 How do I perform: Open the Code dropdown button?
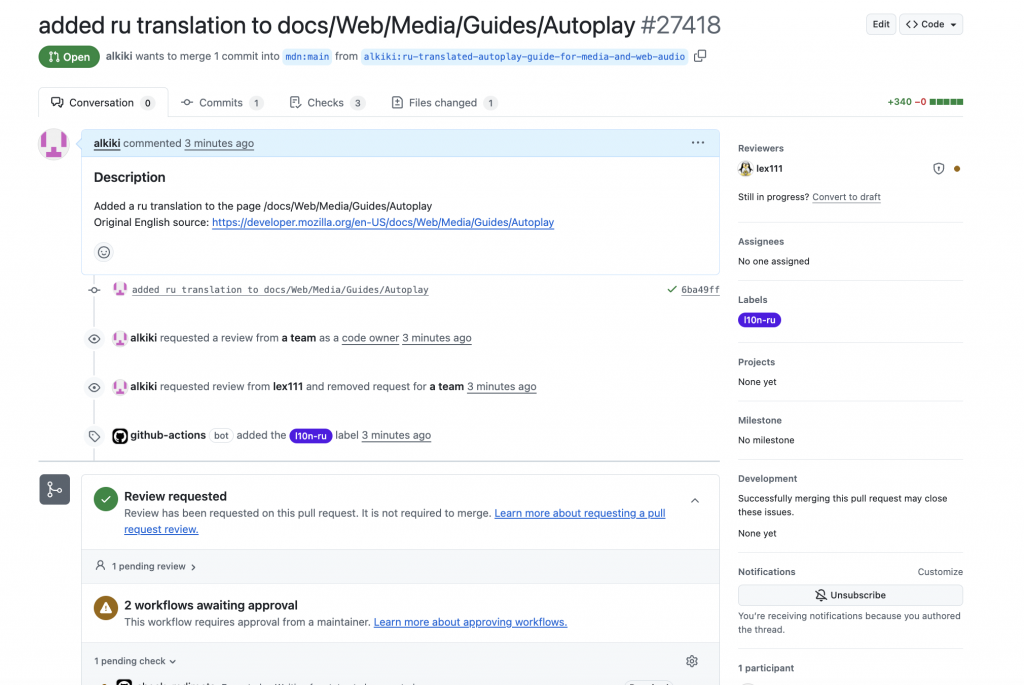tap(930, 24)
